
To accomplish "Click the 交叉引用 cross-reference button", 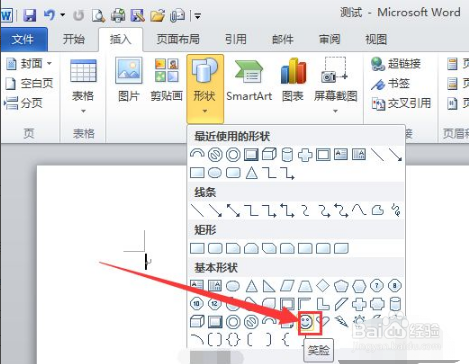I will point(401,103).
